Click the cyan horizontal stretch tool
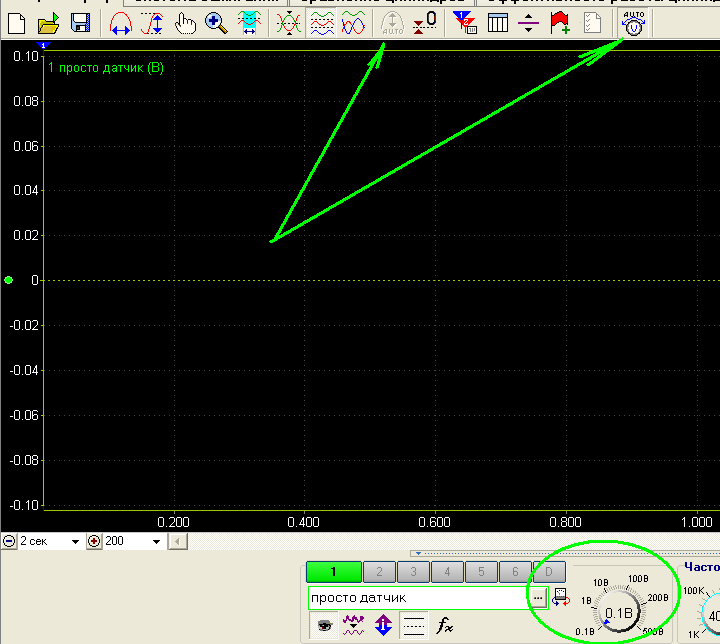Viewport: 720px width, 644px height. [x=249, y=23]
